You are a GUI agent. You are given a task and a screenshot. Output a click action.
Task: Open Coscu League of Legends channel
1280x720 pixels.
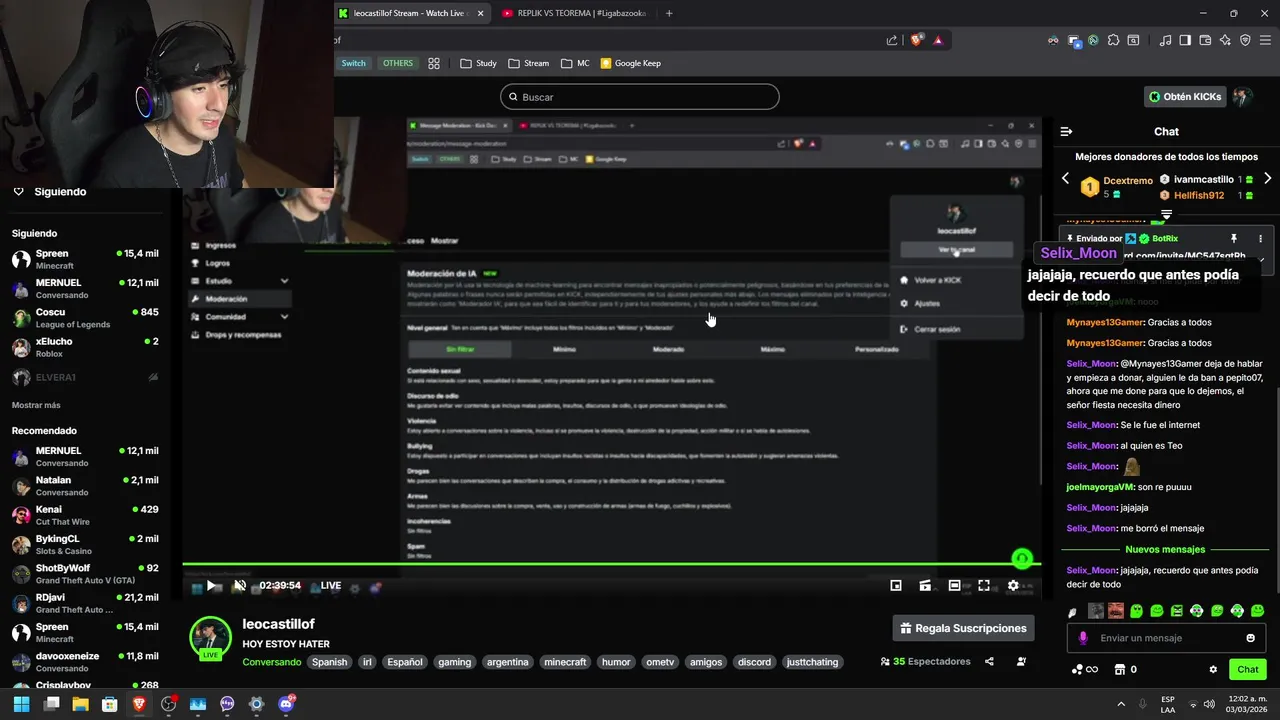click(x=85, y=318)
